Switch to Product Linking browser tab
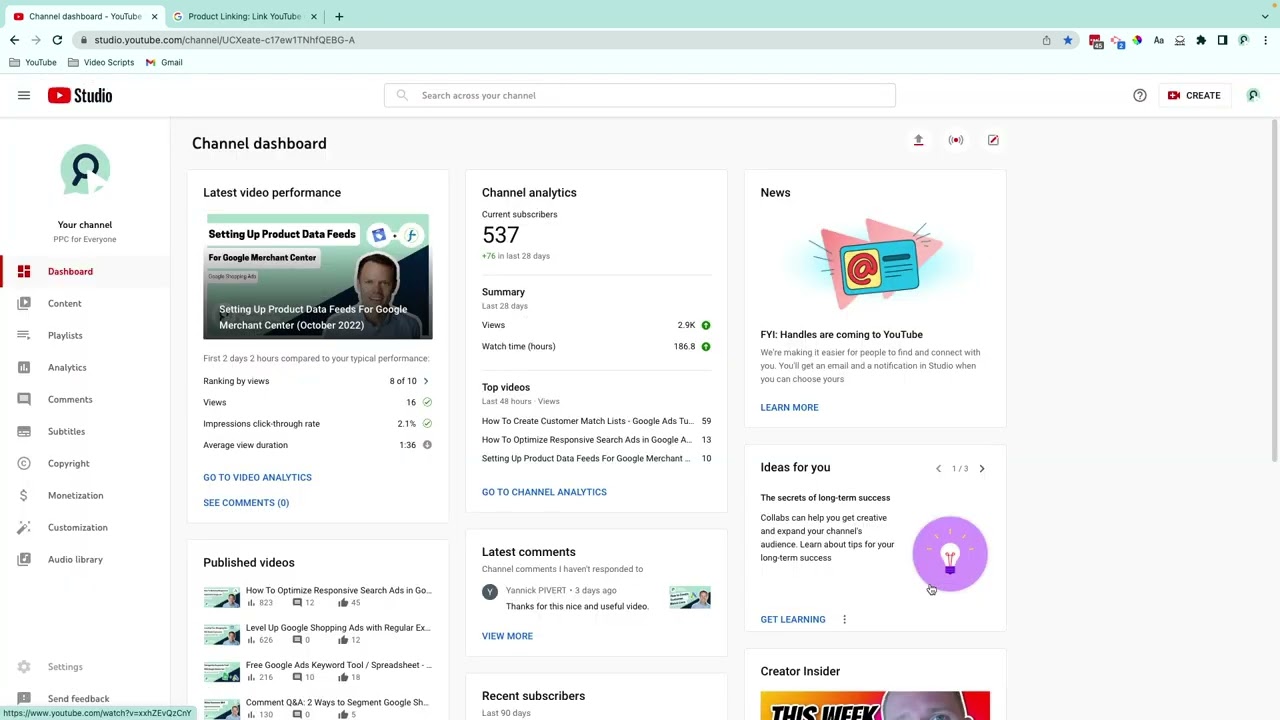Screen dimensions: 1280x720 [x=244, y=16]
